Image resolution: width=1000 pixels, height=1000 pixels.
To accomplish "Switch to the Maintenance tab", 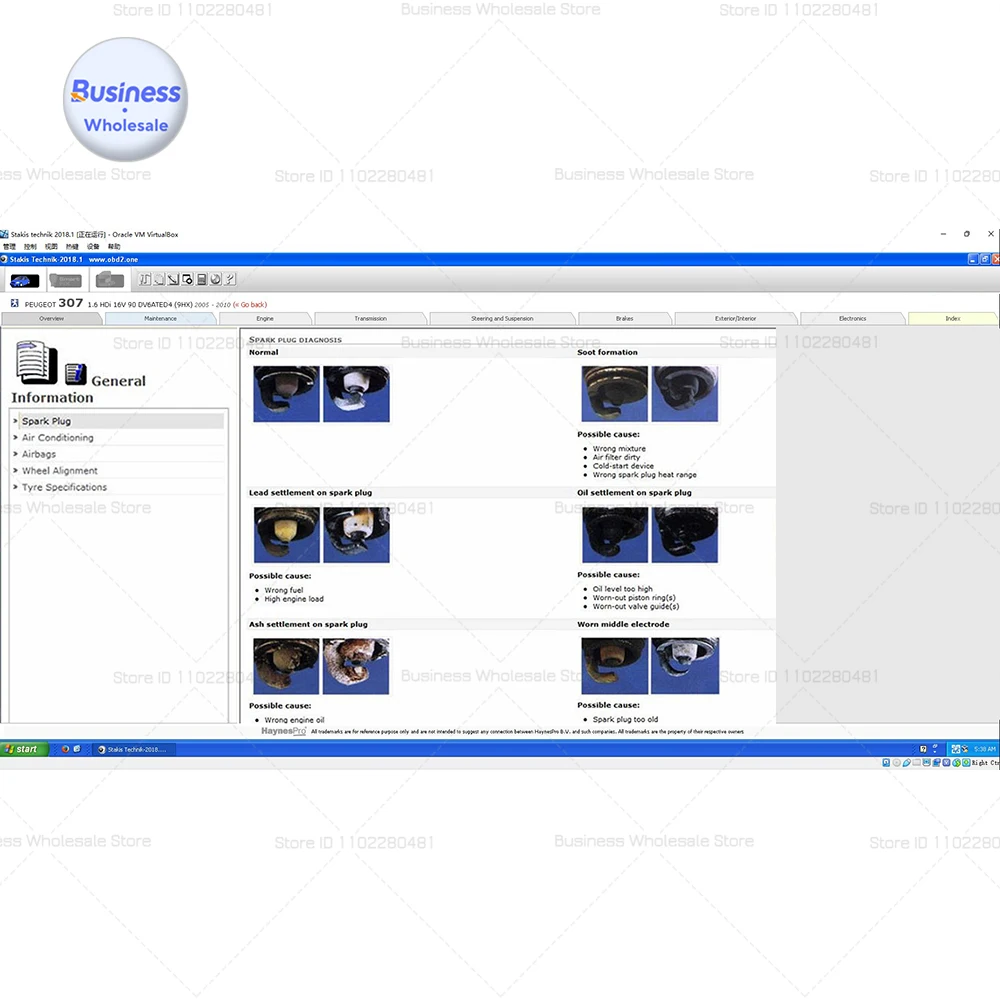I will (161, 318).
